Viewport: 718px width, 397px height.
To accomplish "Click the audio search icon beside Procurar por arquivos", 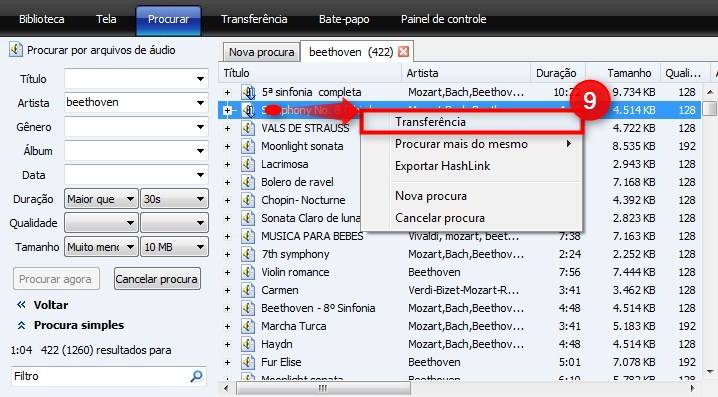I will tap(16, 49).
